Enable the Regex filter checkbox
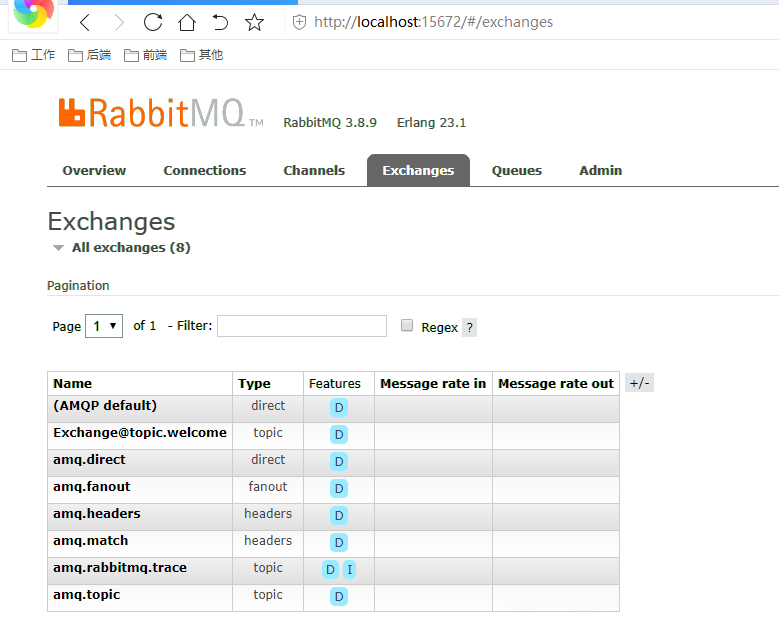 (407, 325)
